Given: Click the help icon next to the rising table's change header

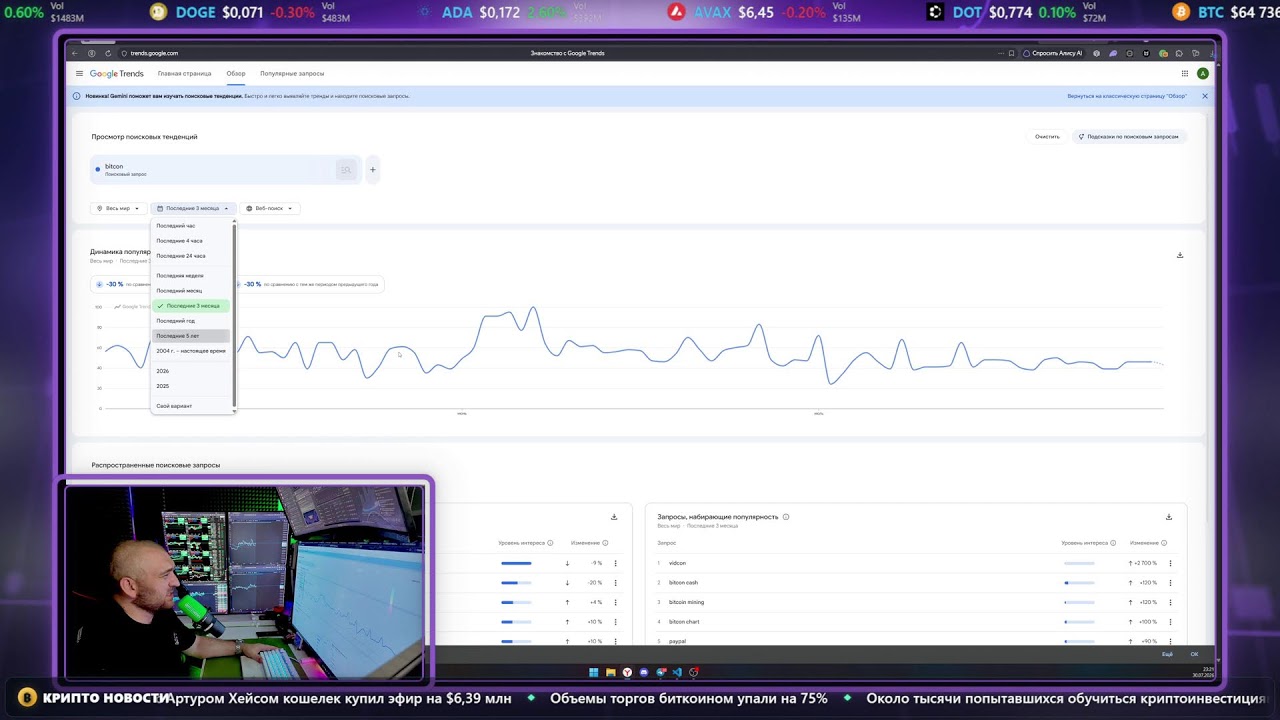Looking at the screenshot, I should [1164, 543].
